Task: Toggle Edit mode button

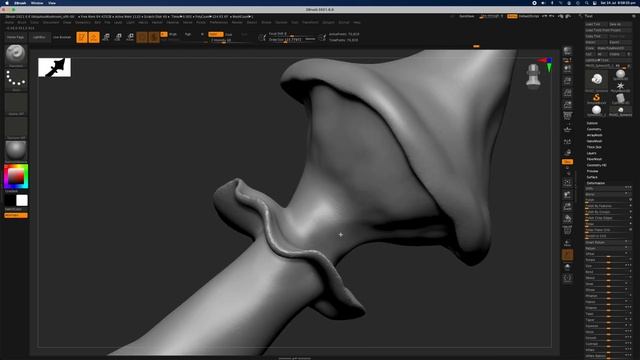Action: (x=82, y=37)
